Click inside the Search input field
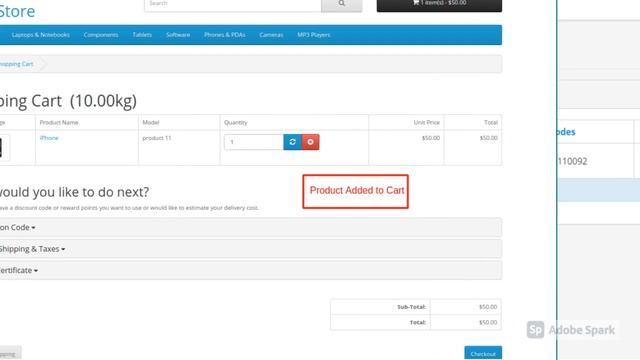This screenshot has width=640, height=360. [233, 4]
